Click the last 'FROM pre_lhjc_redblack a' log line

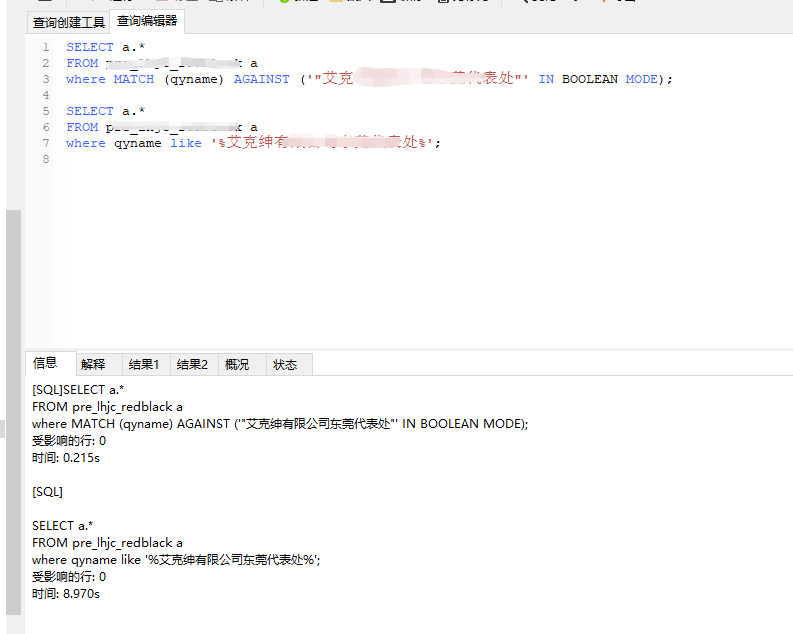[x=107, y=542]
